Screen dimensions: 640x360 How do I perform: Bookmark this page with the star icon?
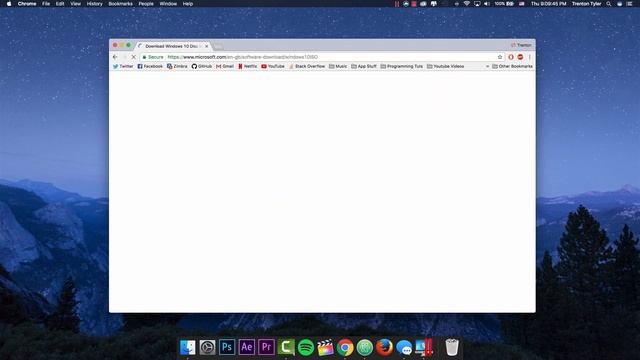500,57
